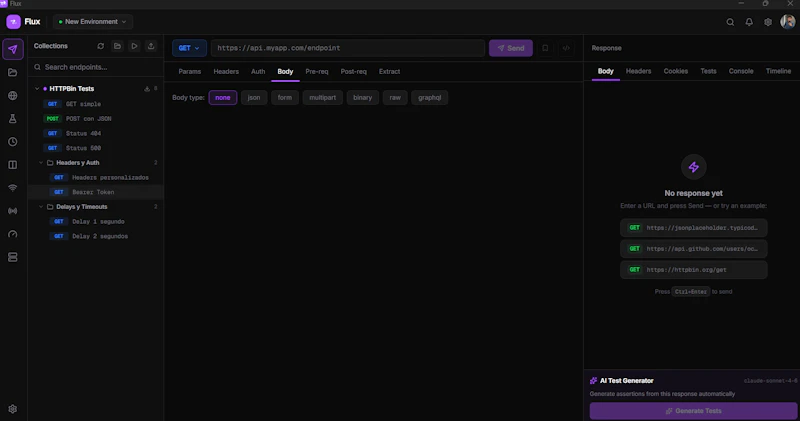The width and height of the screenshot is (800, 421).
Task: Click the bookmark icon next to Send
Action: click(x=545, y=48)
